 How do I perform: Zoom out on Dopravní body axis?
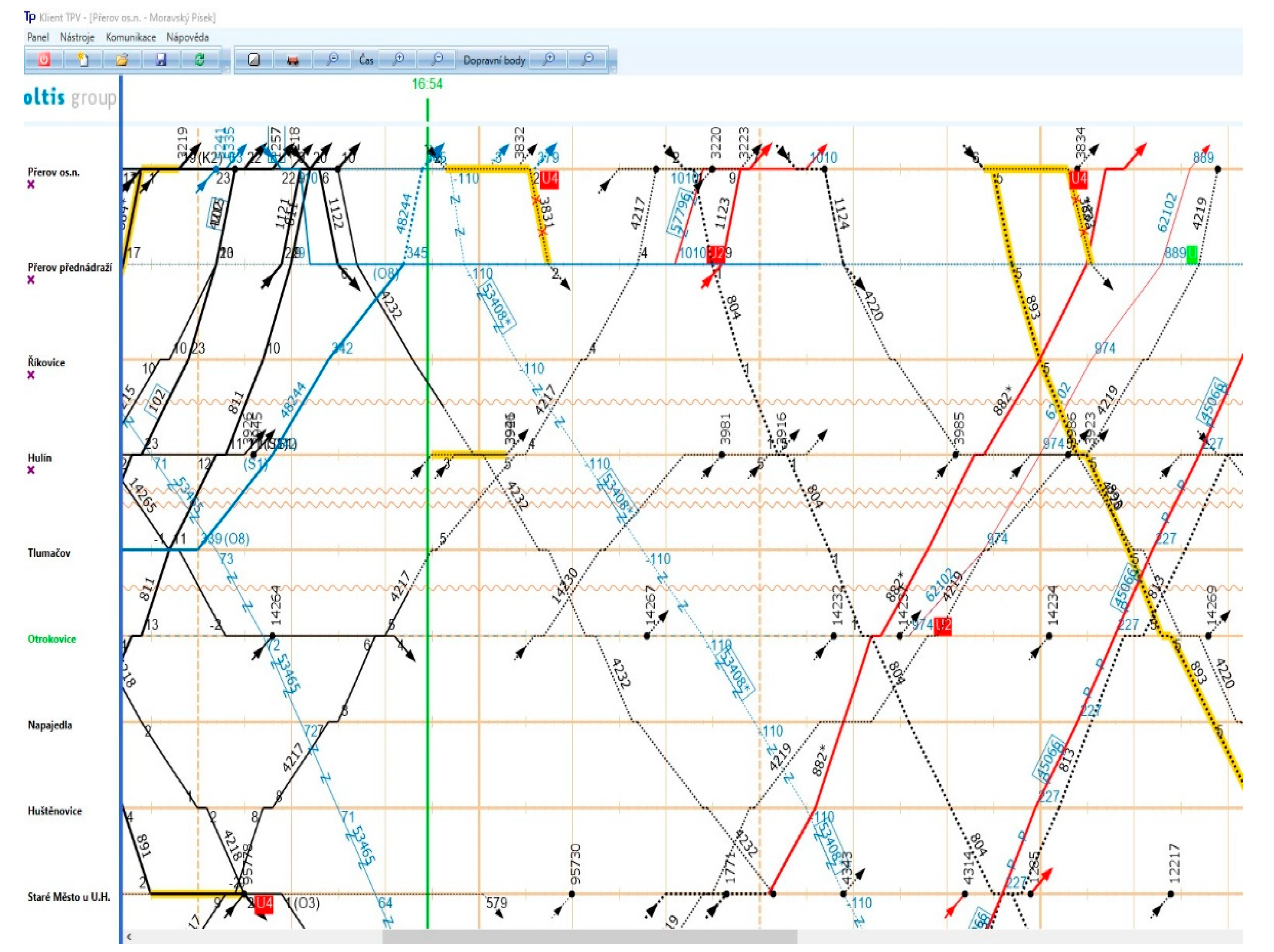coord(588,59)
